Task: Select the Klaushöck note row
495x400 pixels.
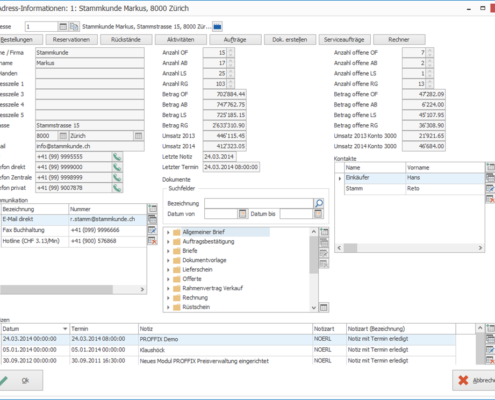Action: point(228,350)
